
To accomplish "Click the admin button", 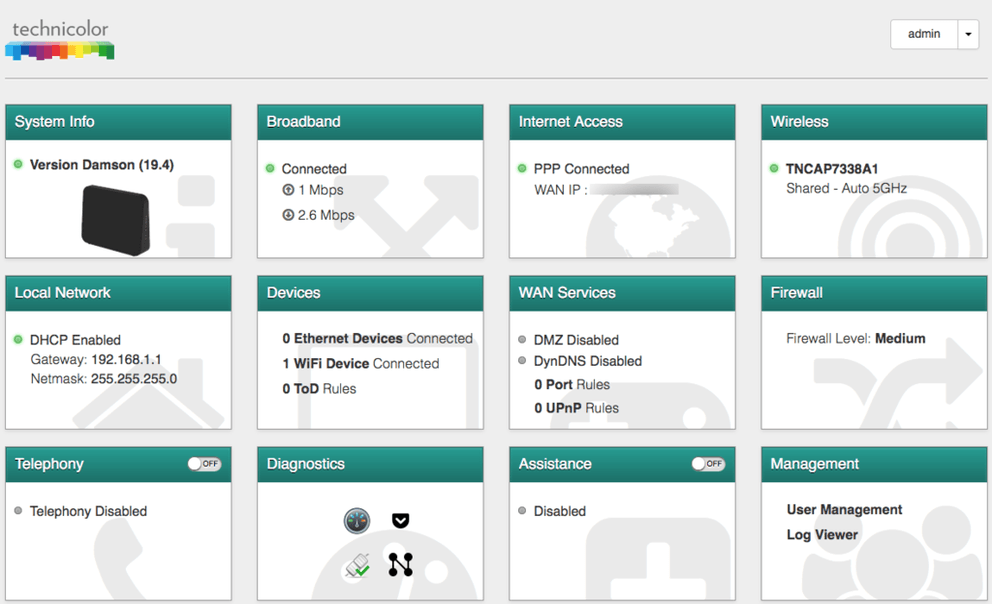I will [923, 33].
